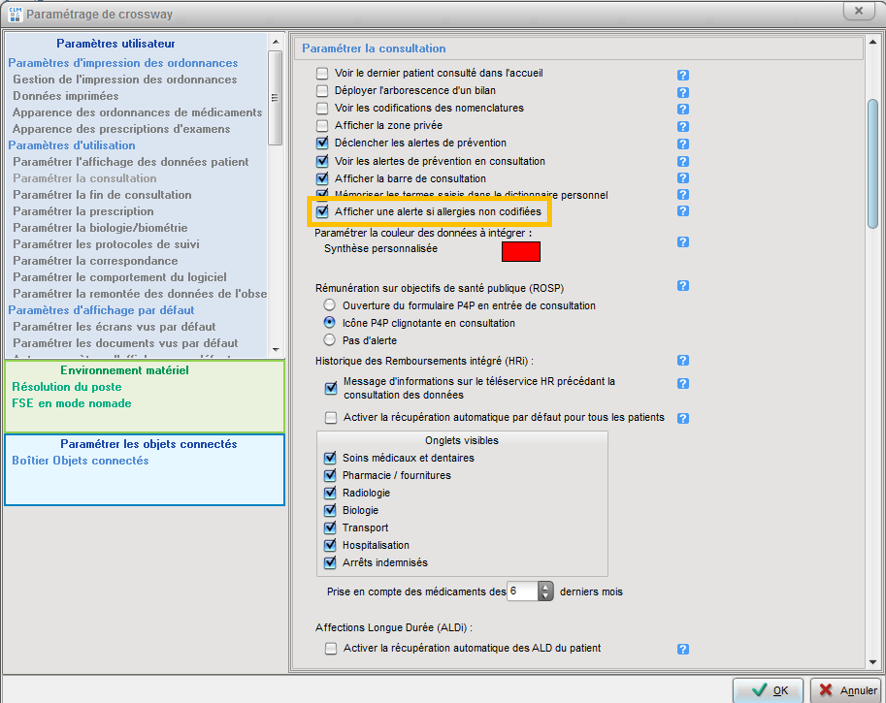
Task: Open help for 'Afficher la barre de consultation'
Action: pos(683,178)
